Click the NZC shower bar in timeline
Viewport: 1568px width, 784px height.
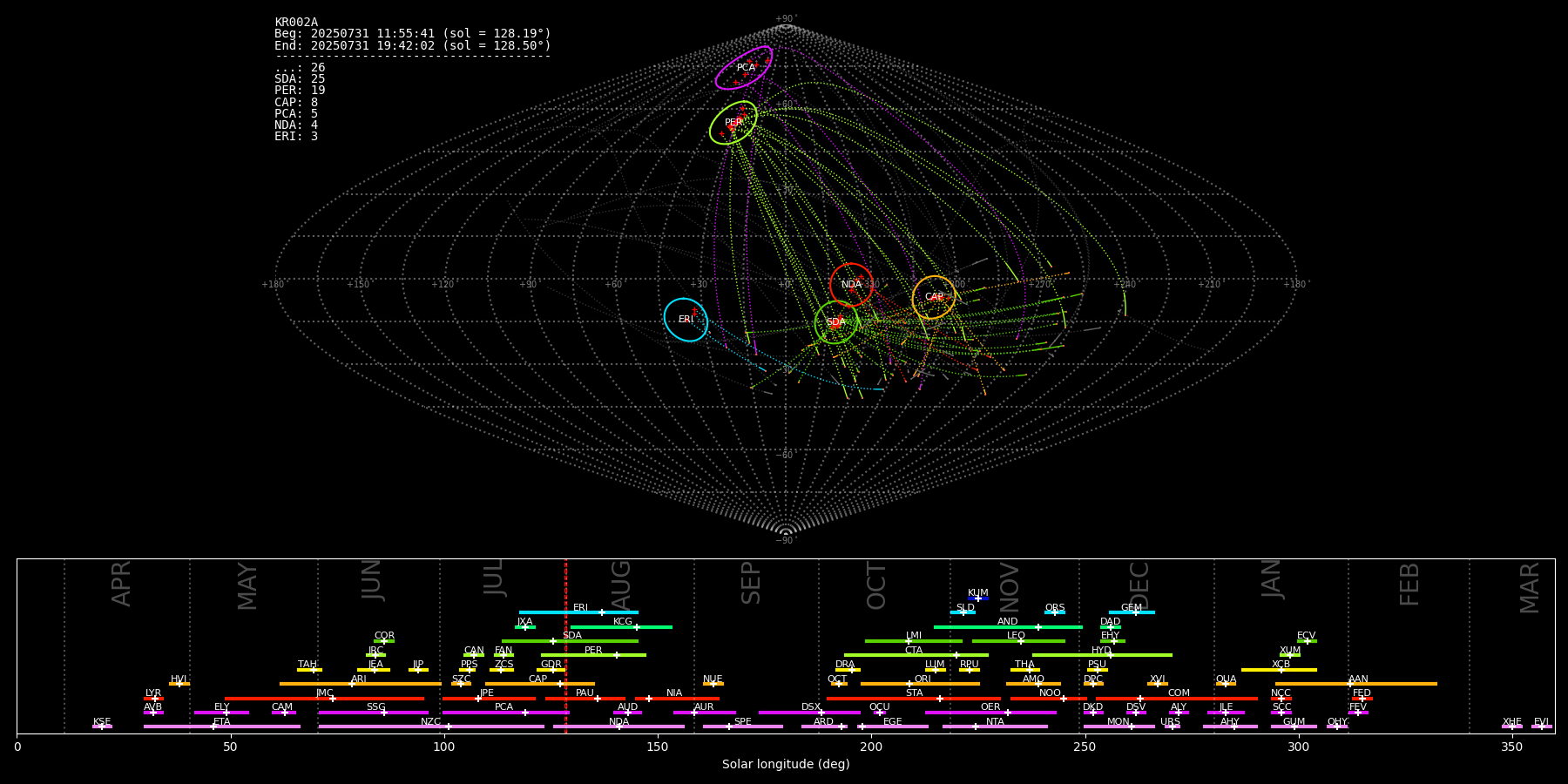click(431, 727)
